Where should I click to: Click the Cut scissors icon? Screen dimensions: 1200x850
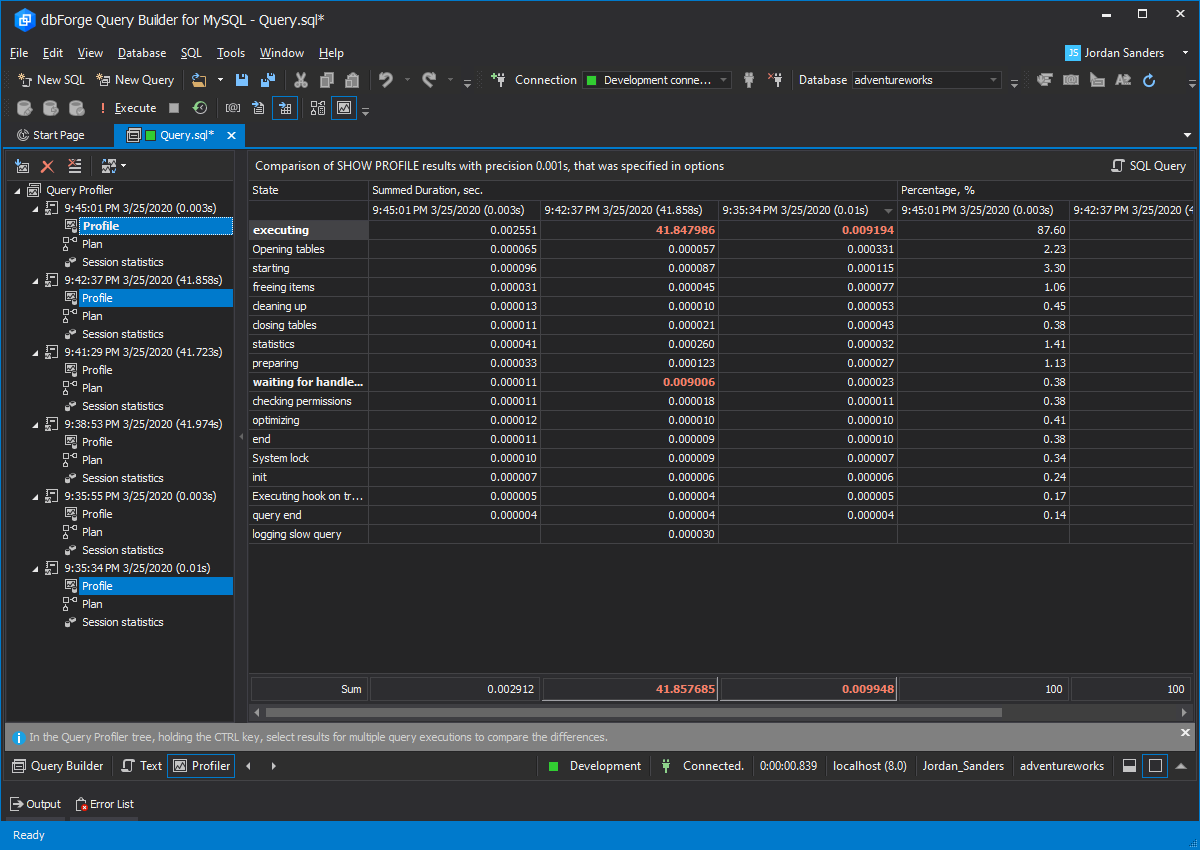point(301,80)
